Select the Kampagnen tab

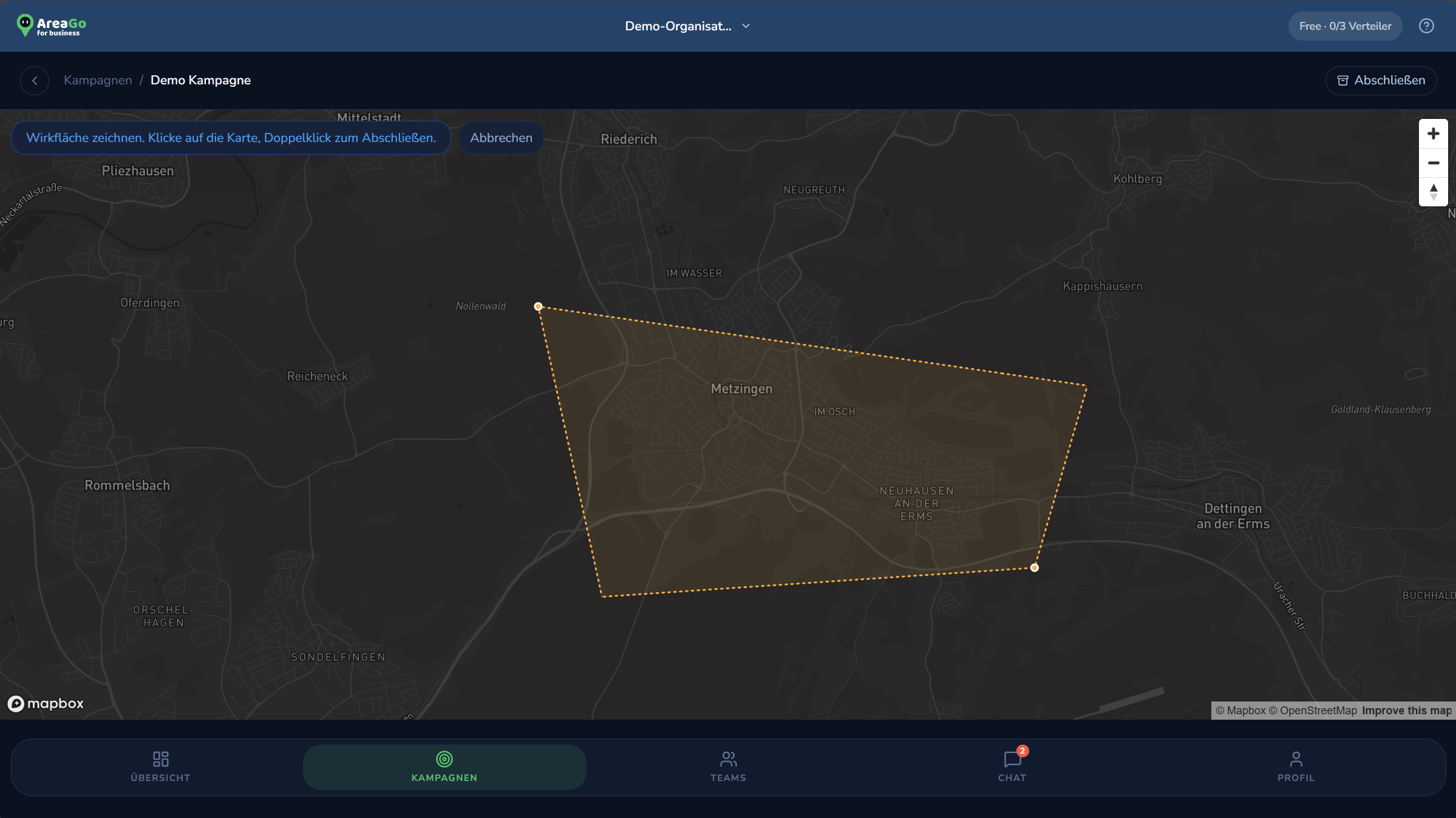click(x=444, y=767)
